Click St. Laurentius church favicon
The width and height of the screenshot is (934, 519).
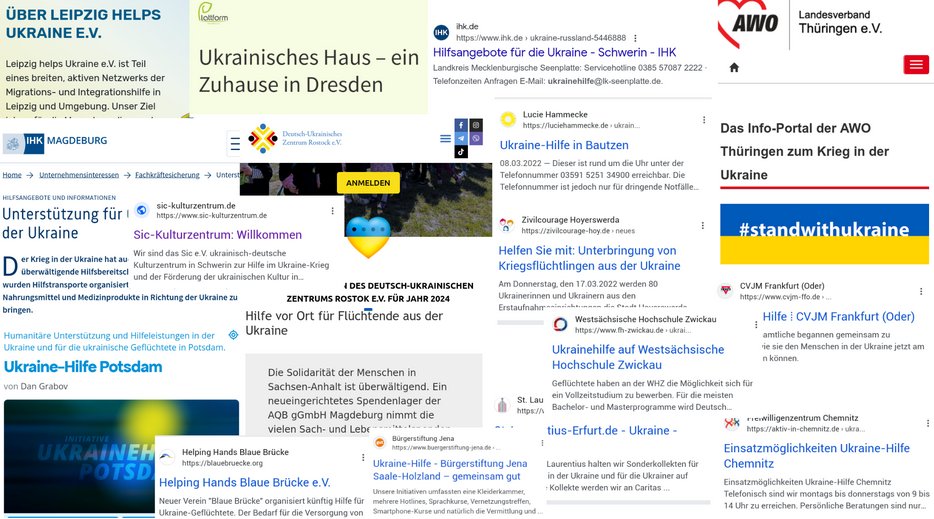[x=502, y=405]
